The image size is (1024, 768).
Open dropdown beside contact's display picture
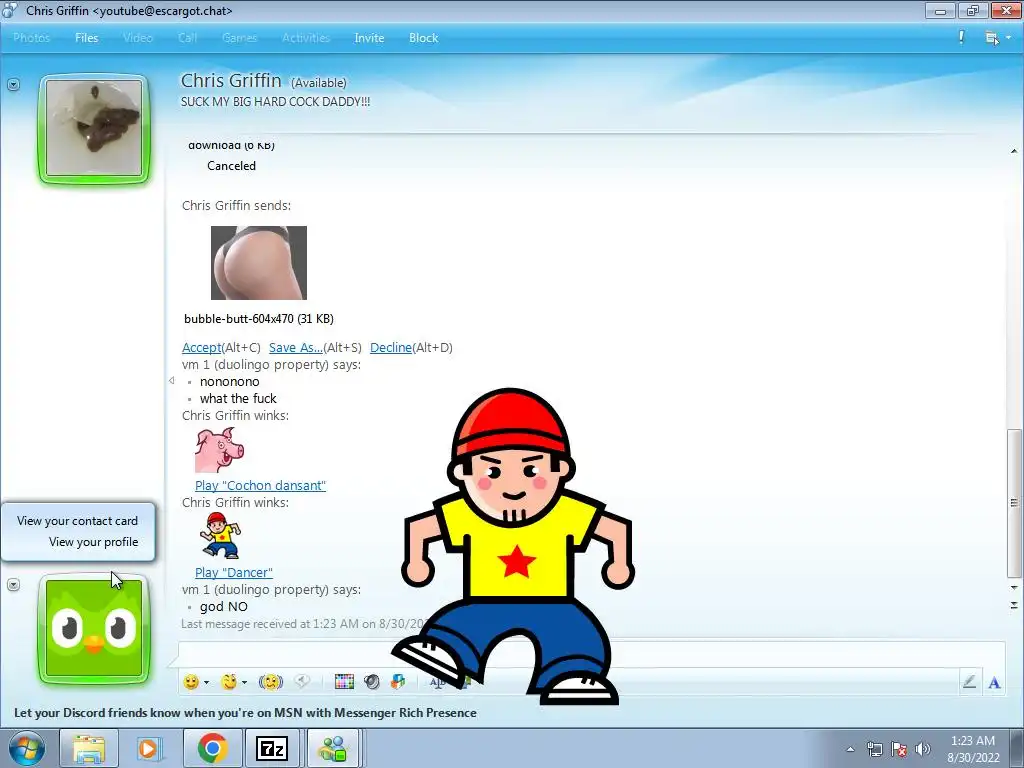(x=14, y=85)
